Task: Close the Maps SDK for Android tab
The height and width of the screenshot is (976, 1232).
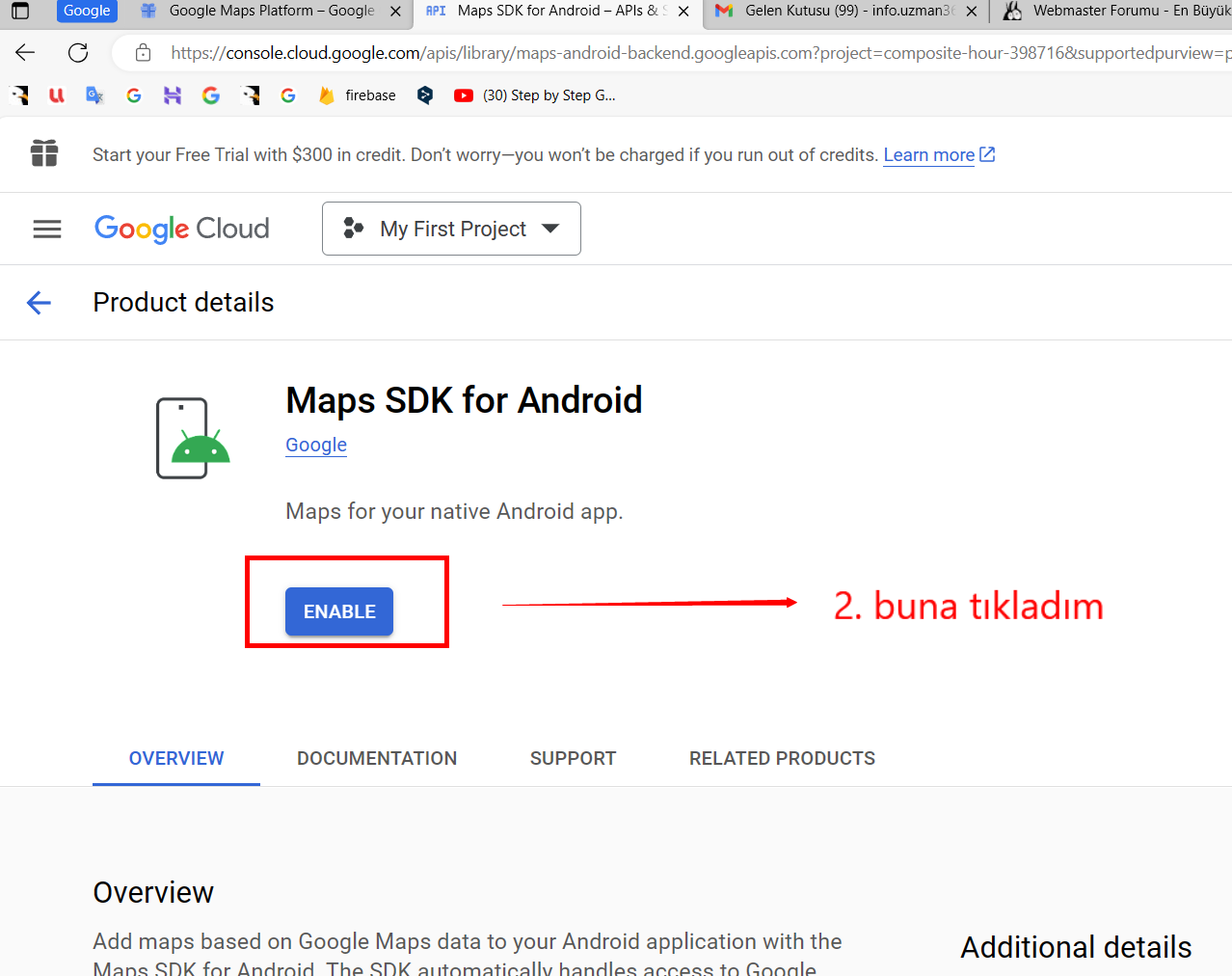Action: (683, 12)
